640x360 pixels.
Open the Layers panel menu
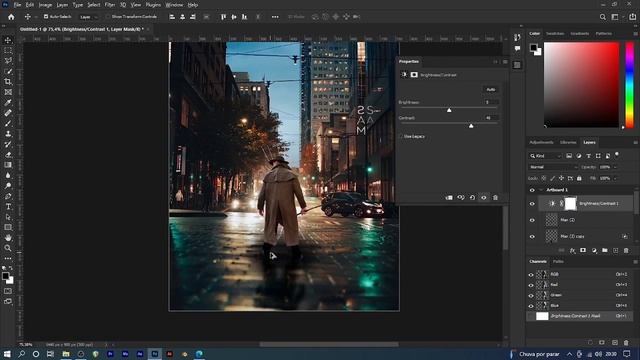(635, 142)
